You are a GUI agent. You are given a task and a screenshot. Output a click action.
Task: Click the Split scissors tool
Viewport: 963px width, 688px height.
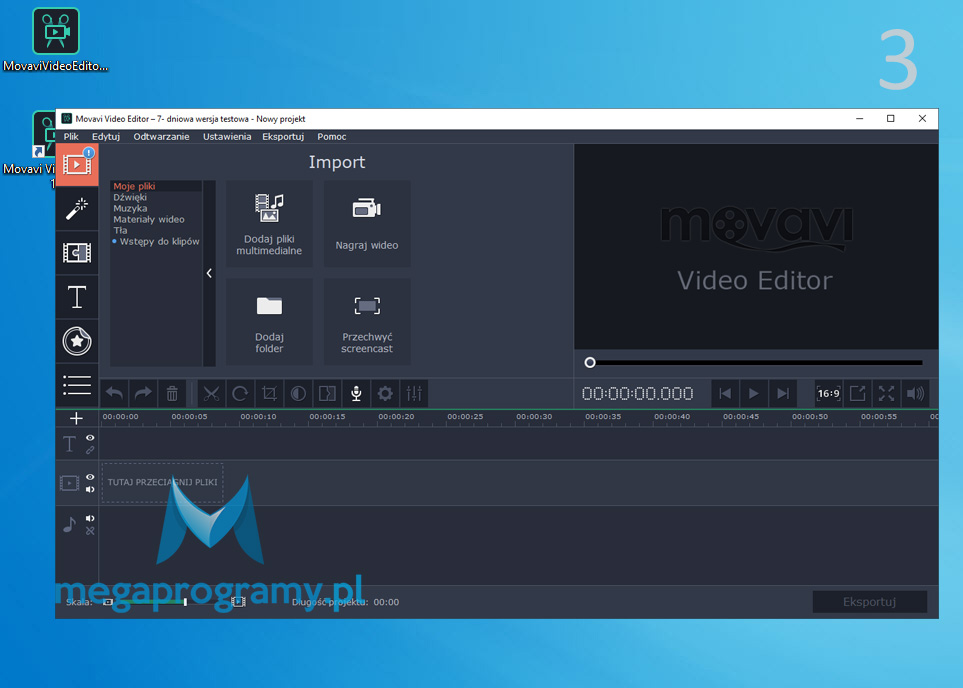pyautogui.click(x=211, y=393)
